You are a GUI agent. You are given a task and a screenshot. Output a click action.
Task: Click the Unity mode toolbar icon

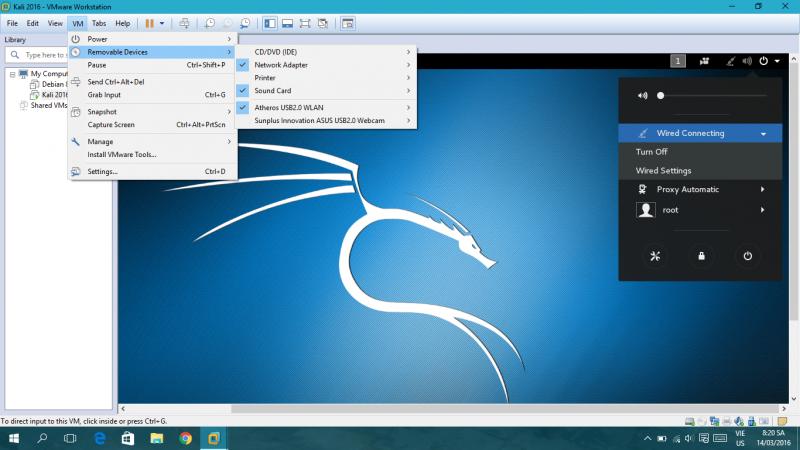coord(322,23)
